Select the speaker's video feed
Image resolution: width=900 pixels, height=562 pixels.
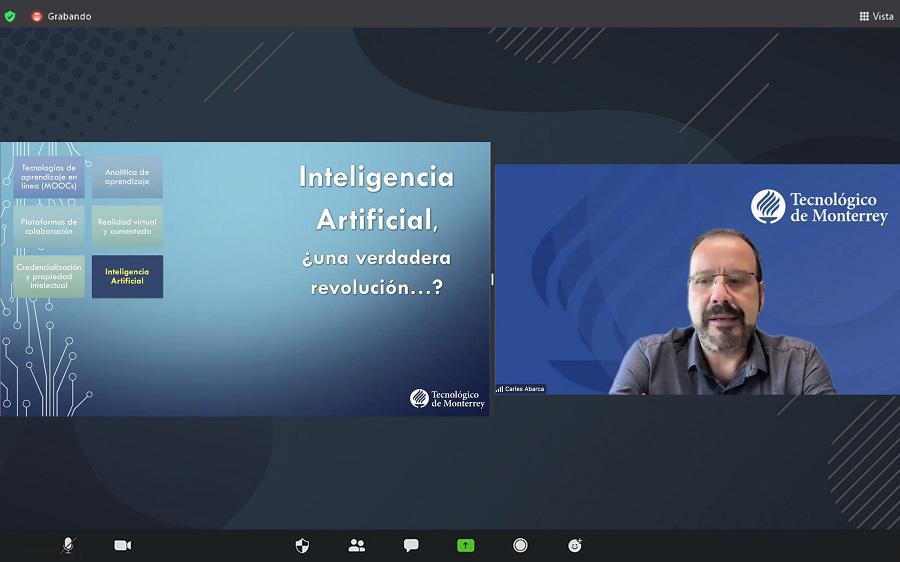tap(697, 280)
